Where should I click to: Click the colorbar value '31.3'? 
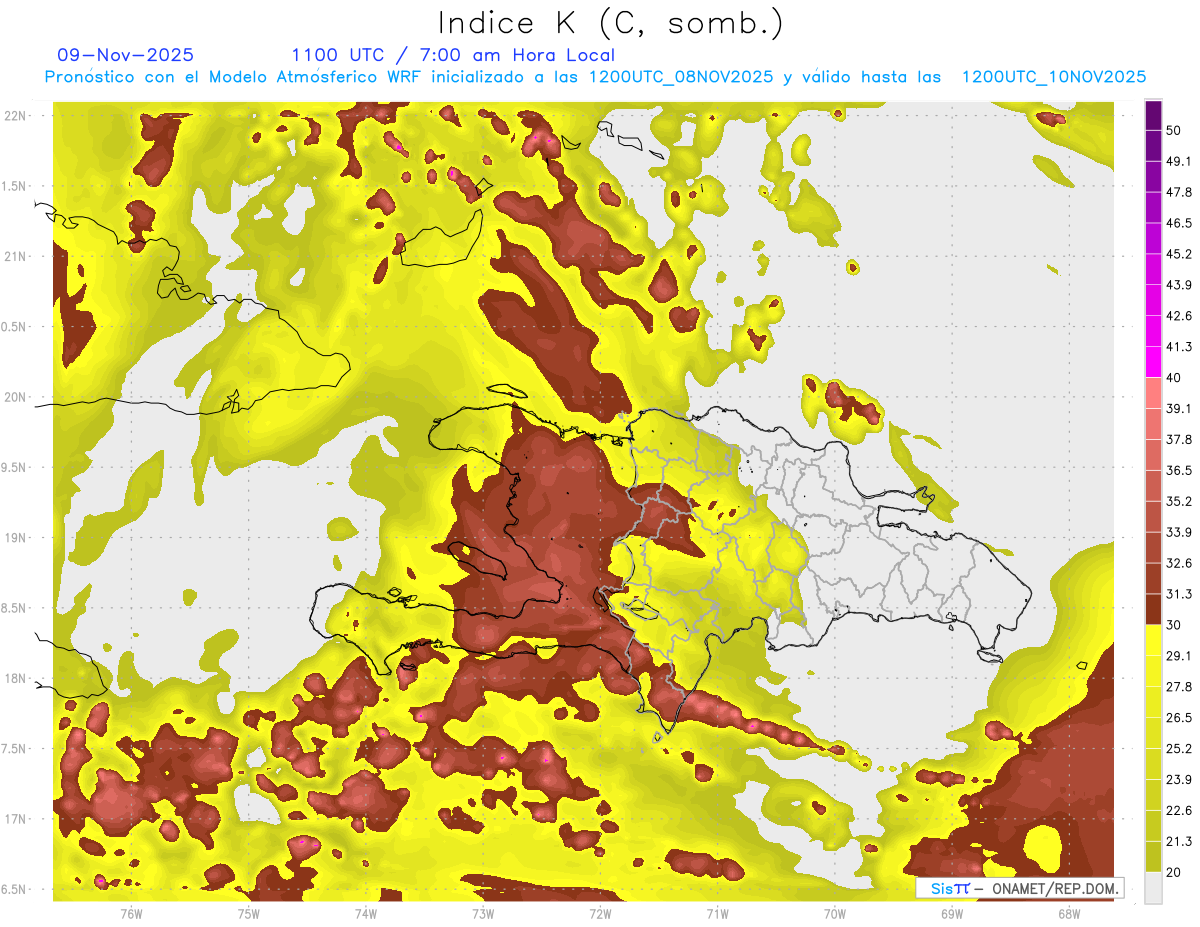click(1179, 594)
